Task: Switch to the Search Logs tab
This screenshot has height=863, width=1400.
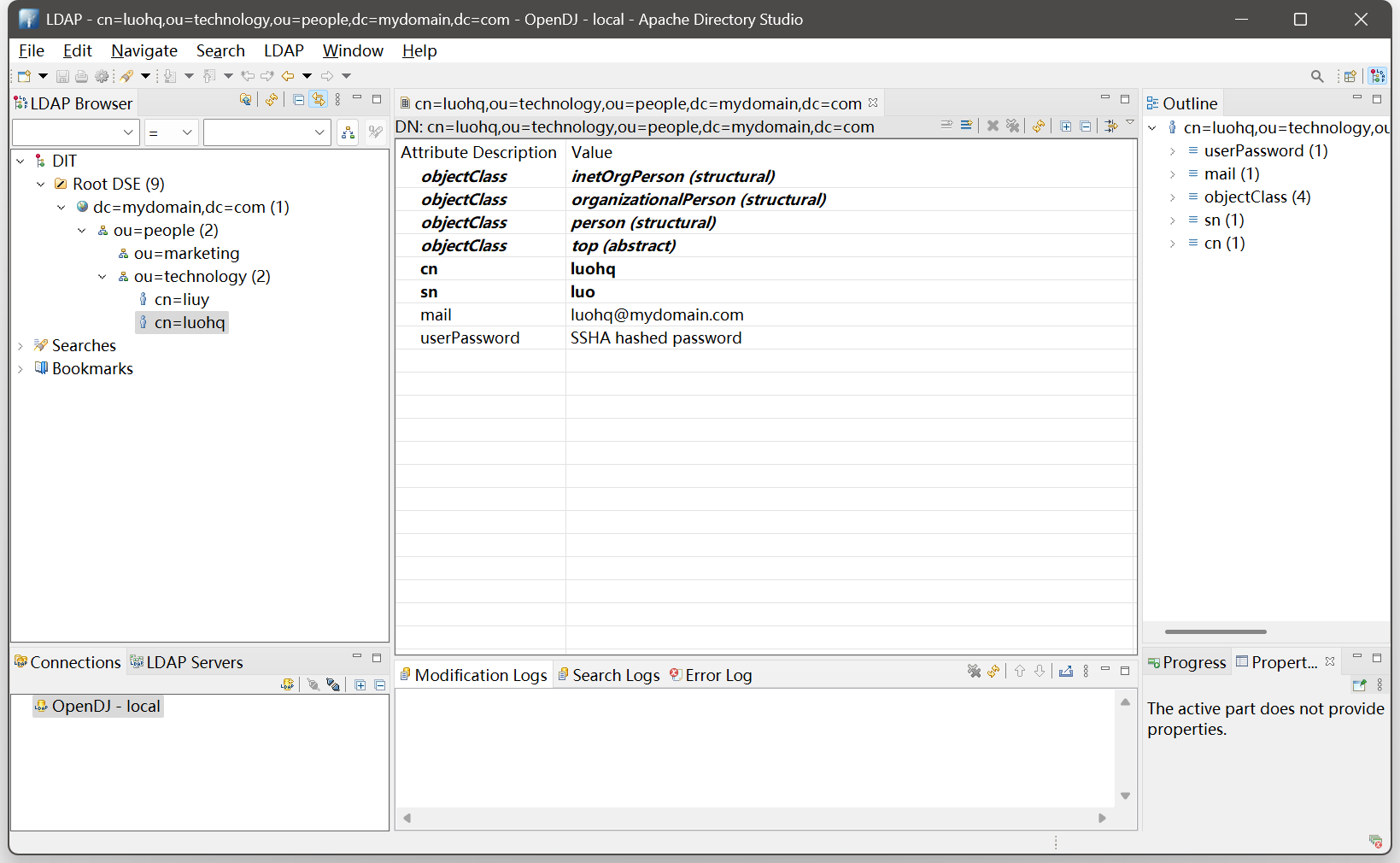Action: pos(608,675)
